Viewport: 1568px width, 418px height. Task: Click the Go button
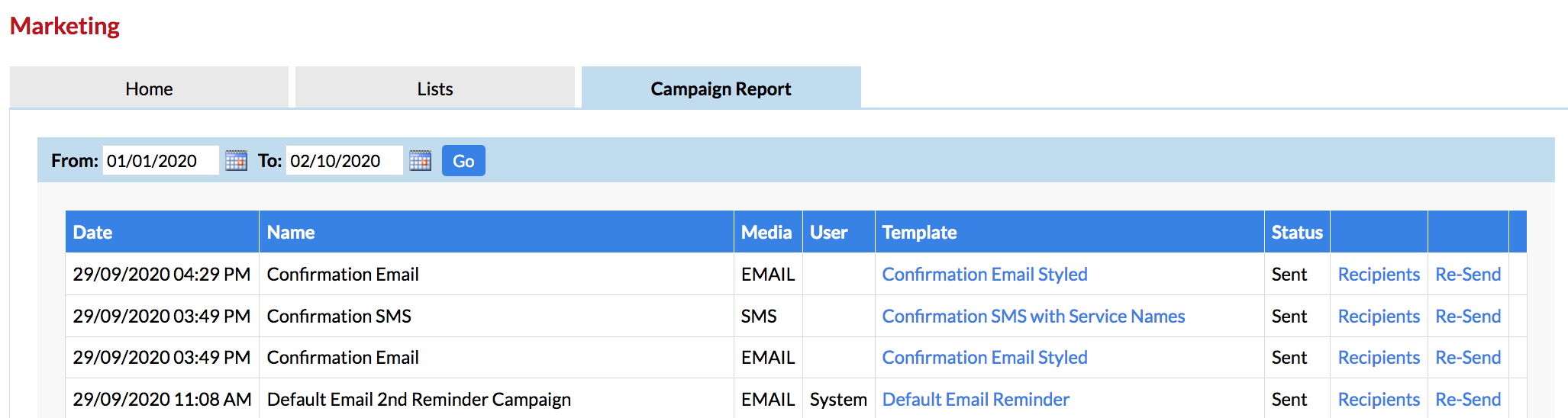point(463,161)
